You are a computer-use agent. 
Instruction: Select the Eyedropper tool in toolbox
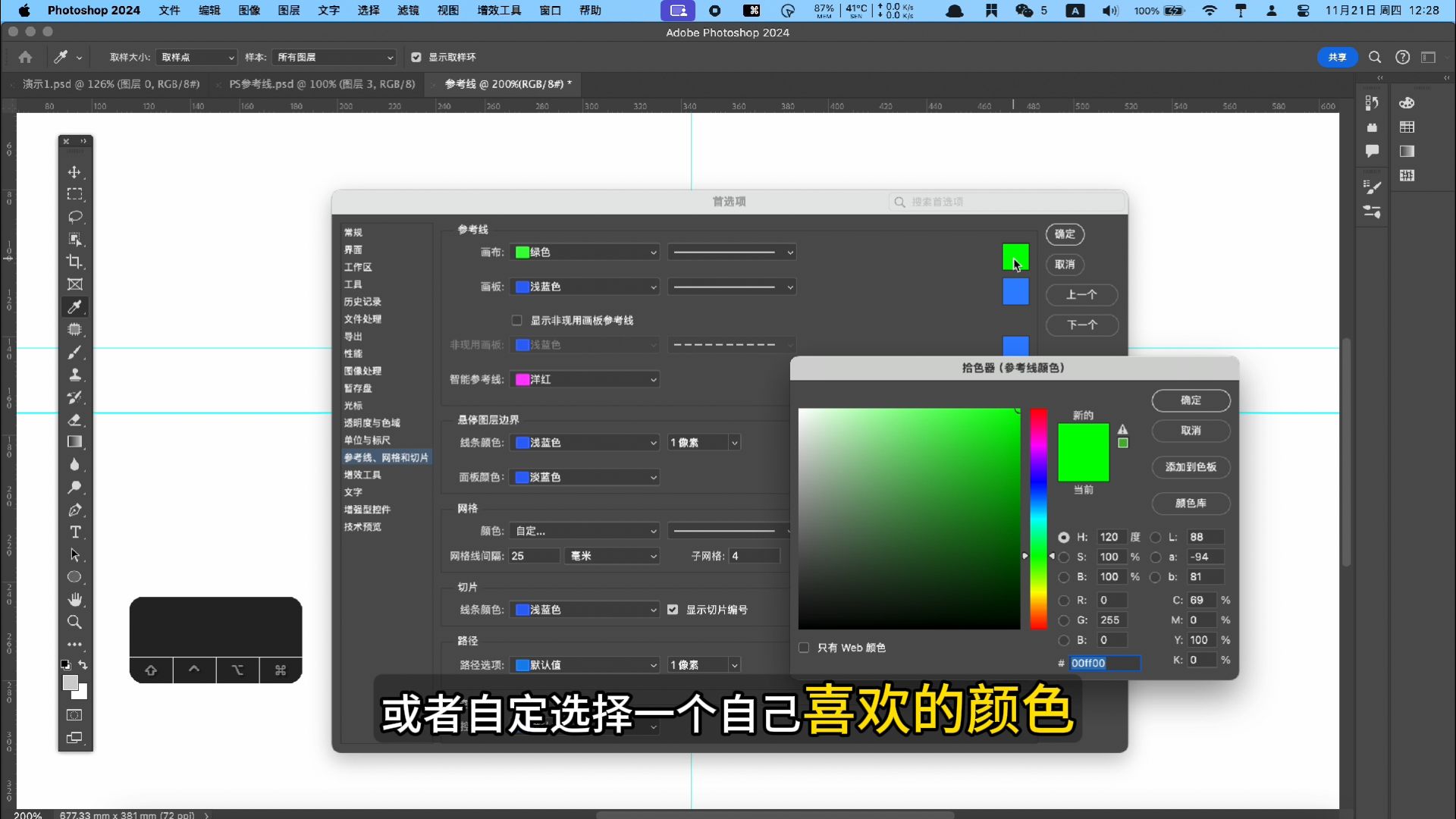[x=74, y=307]
